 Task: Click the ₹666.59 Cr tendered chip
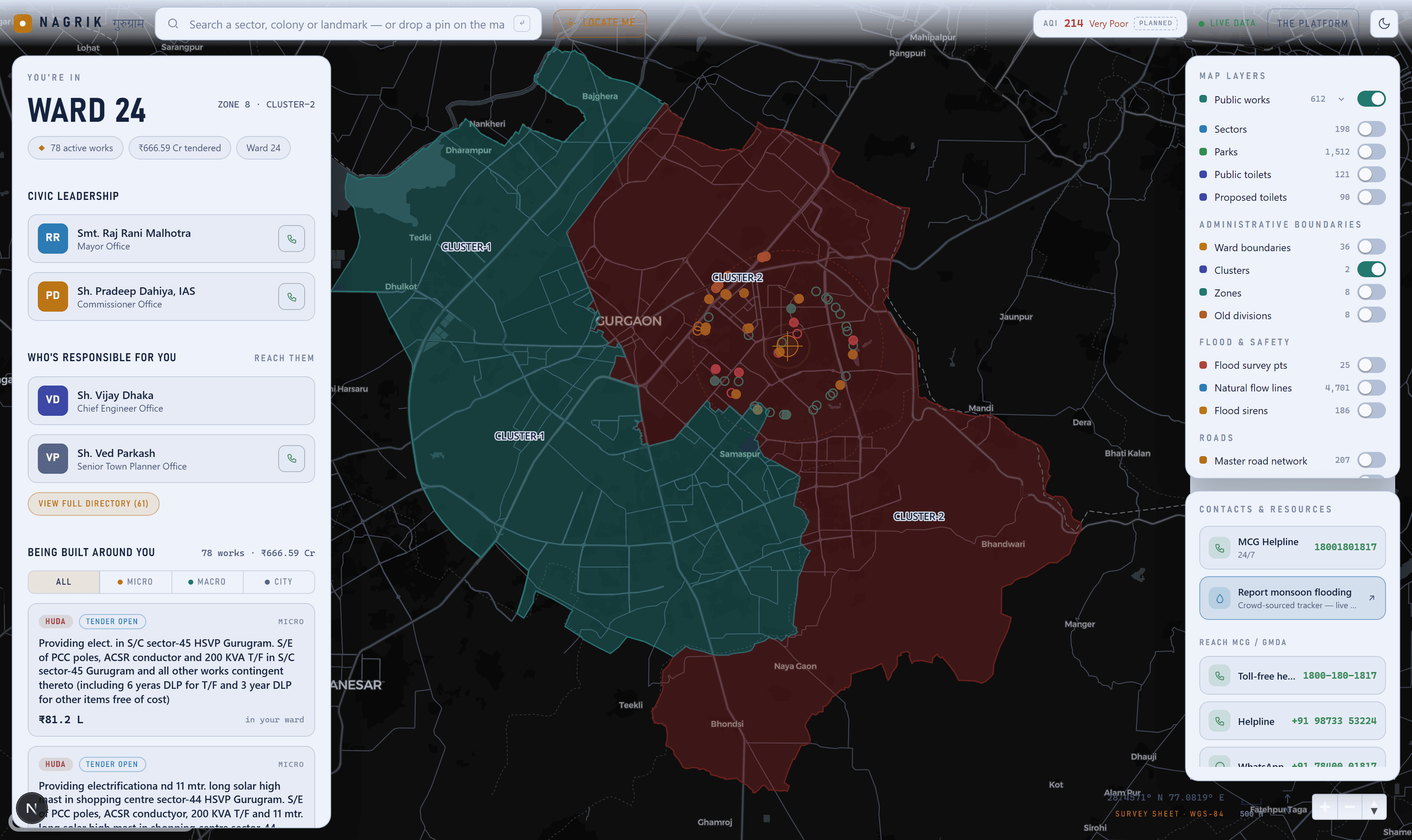pyautogui.click(x=179, y=148)
